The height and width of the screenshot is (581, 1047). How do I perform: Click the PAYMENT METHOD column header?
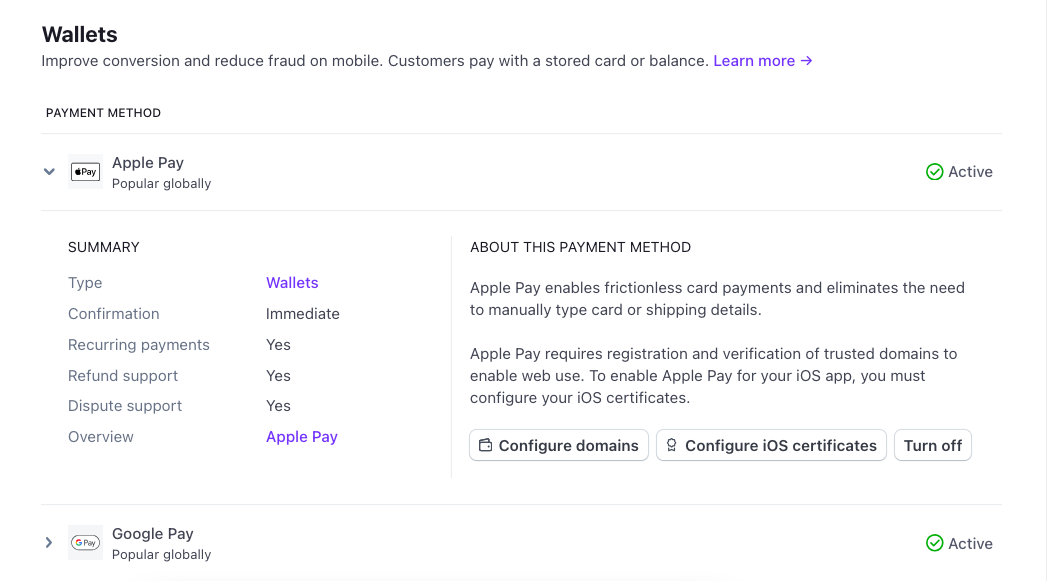pyautogui.click(x=103, y=113)
